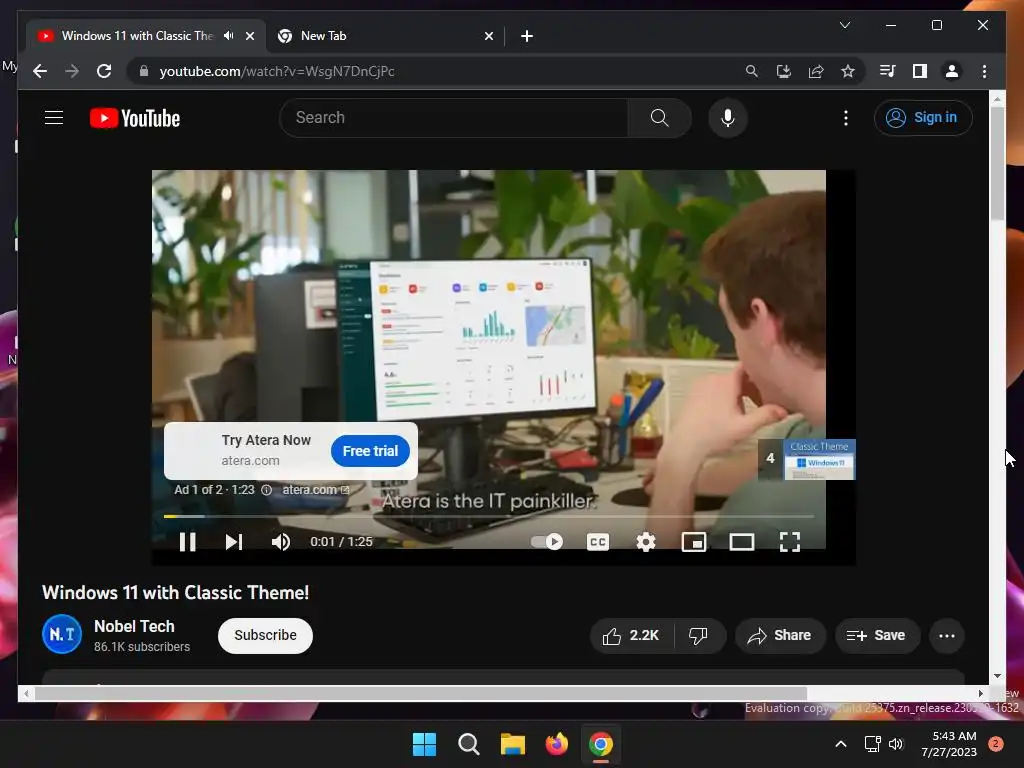The height and width of the screenshot is (768, 1024).
Task: Start voice search with the microphone icon
Action: click(728, 118)
